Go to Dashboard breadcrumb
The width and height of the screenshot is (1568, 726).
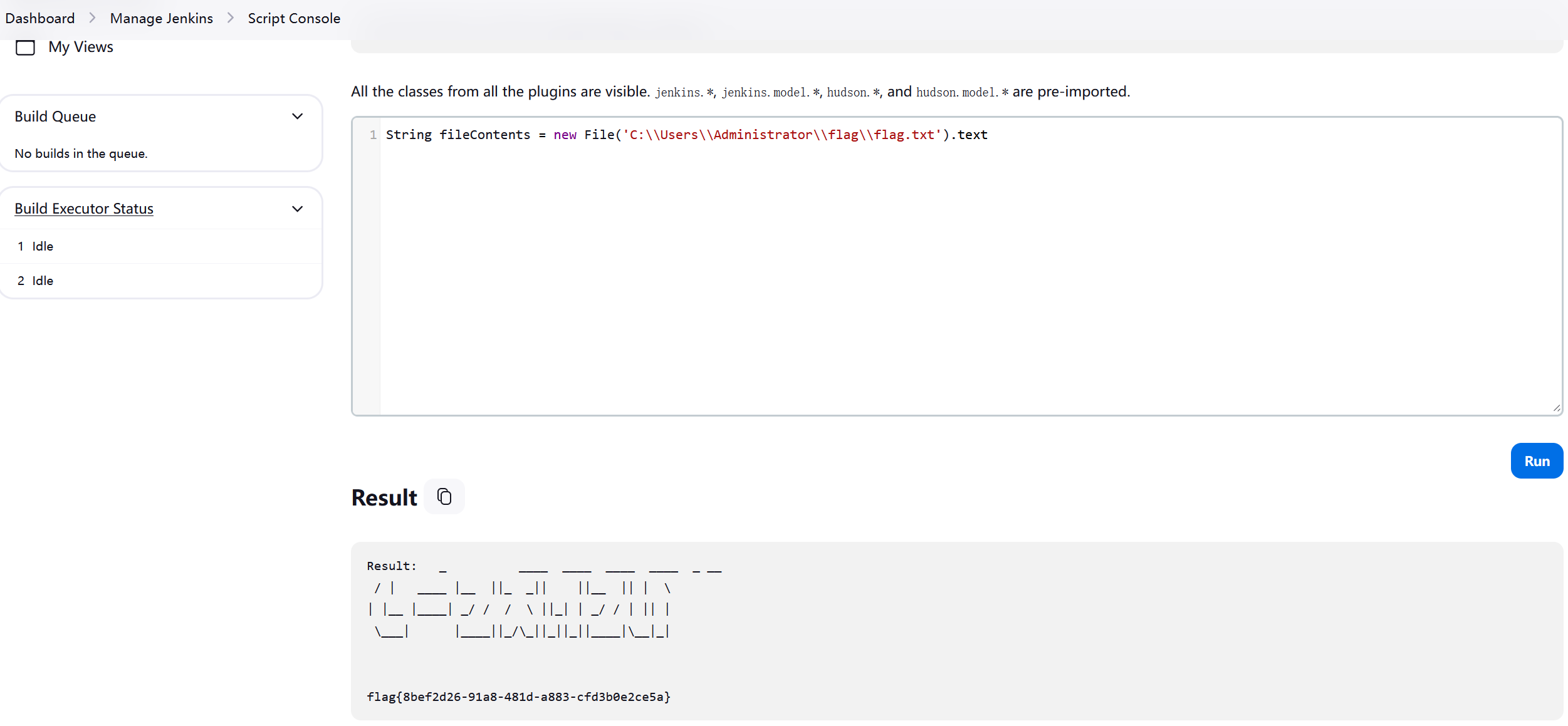tap(40, 18)
